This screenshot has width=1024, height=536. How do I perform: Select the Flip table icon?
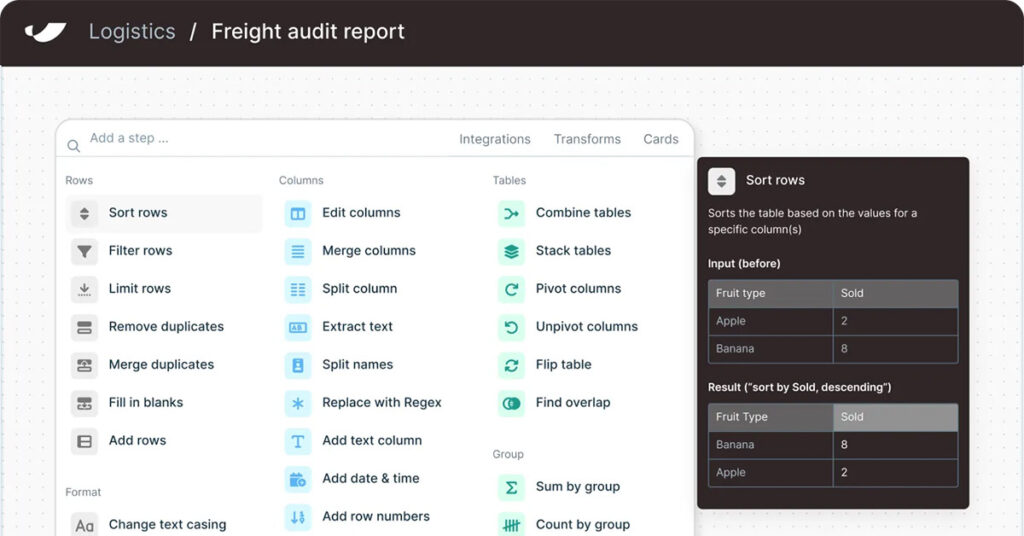[x=511, y=365]
